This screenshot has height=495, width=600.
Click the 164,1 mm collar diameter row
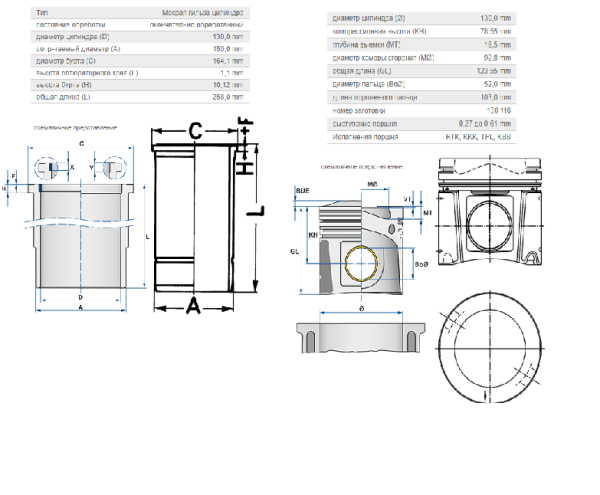pos(140,61)
